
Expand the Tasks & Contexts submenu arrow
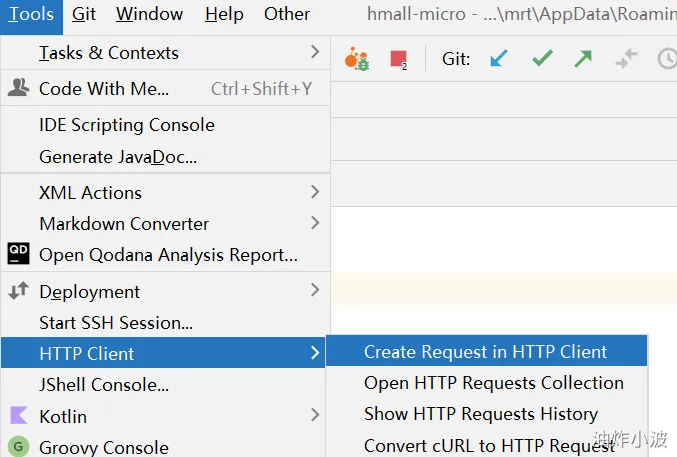click(x=315, y=52)
